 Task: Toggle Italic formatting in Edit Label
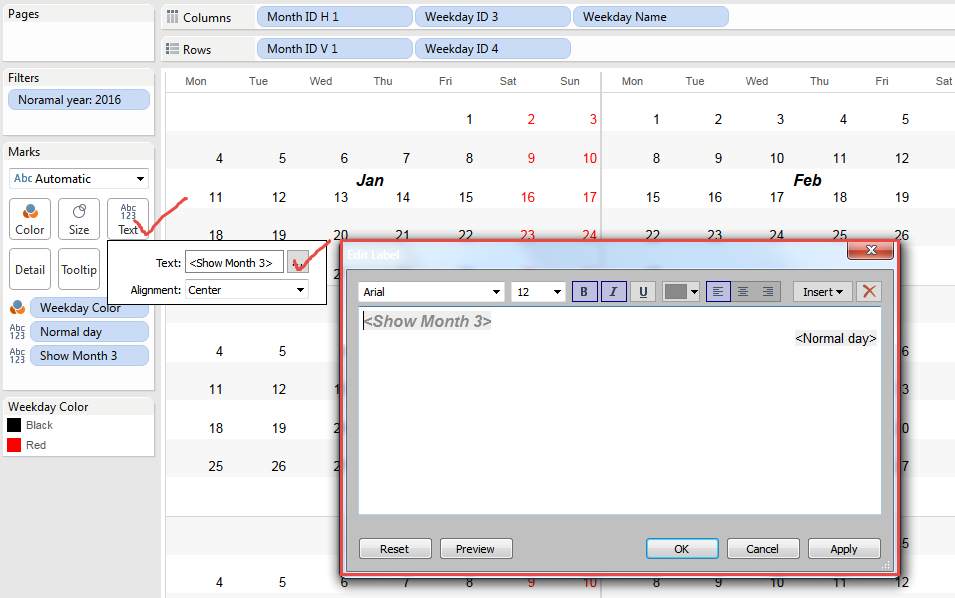click(x=613, y=292)
